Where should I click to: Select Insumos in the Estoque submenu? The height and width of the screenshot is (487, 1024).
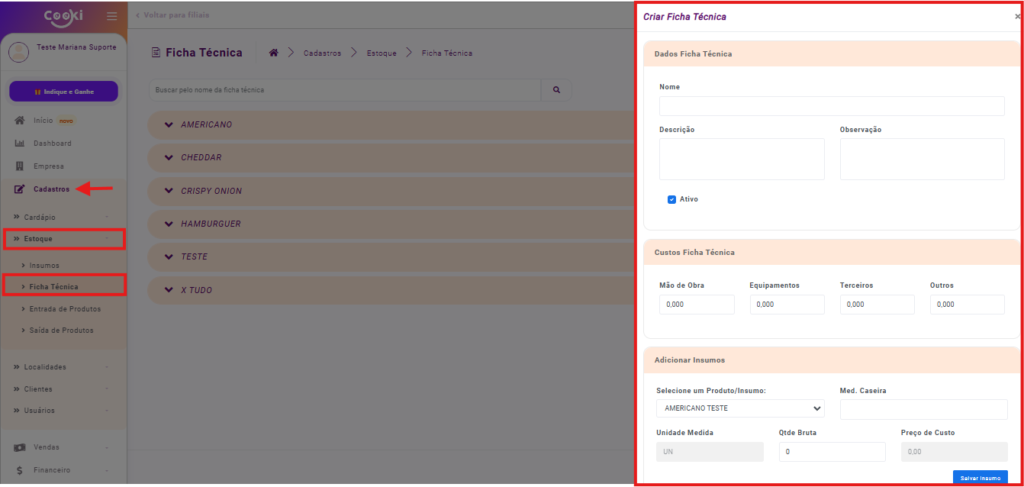pos(44,265)
